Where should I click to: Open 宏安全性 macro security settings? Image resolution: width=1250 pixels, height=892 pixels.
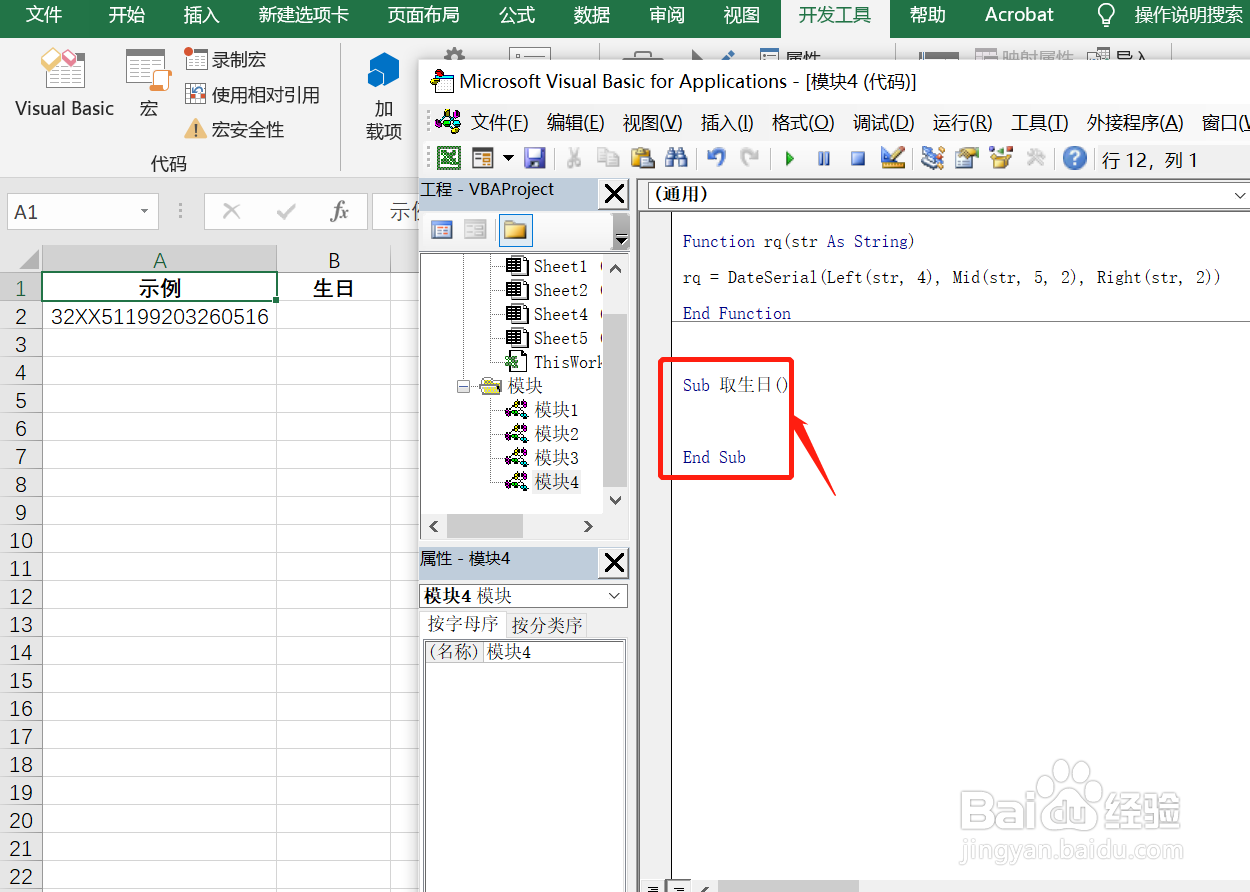point(235,129)
